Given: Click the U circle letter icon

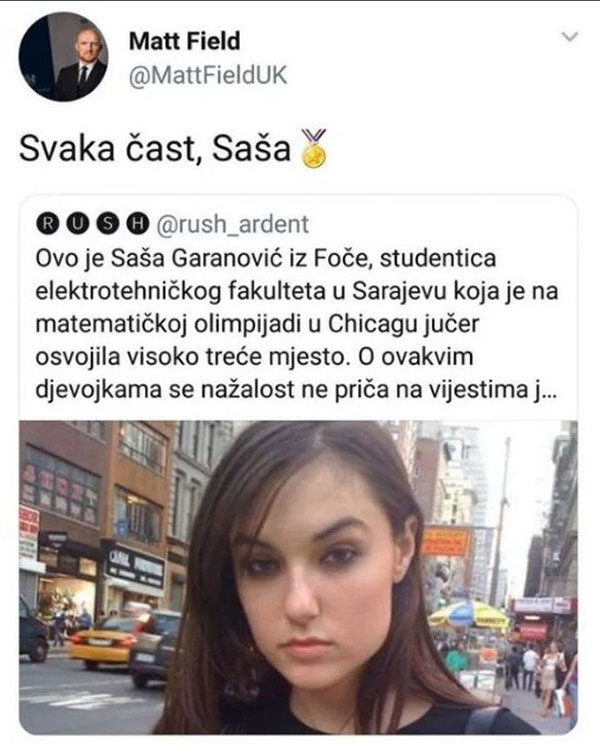Looking at the screenshot, I should click(x=76, y=224).
